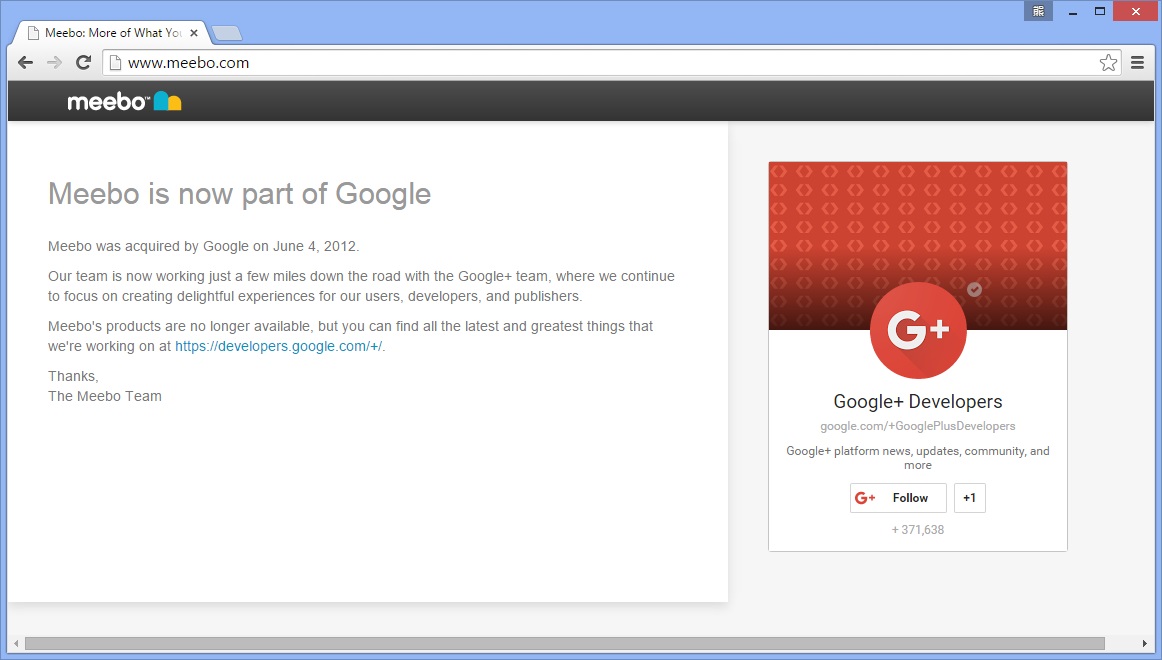Click the Google+ round profile logo

(x=917, y=330)
